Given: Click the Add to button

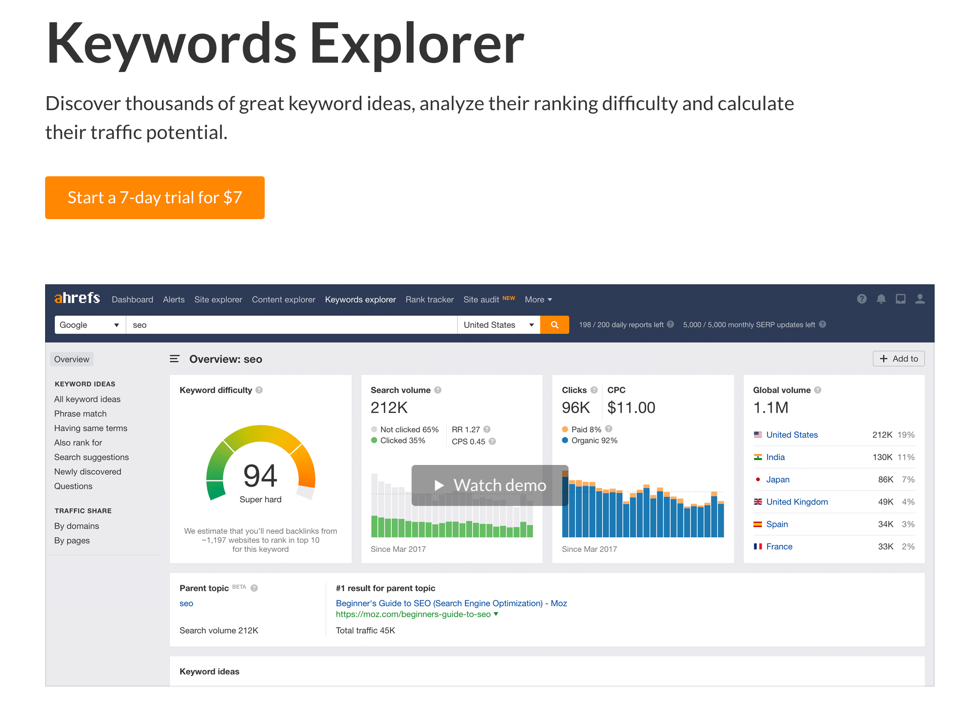Looking at the screenshot, I should 899,358.
